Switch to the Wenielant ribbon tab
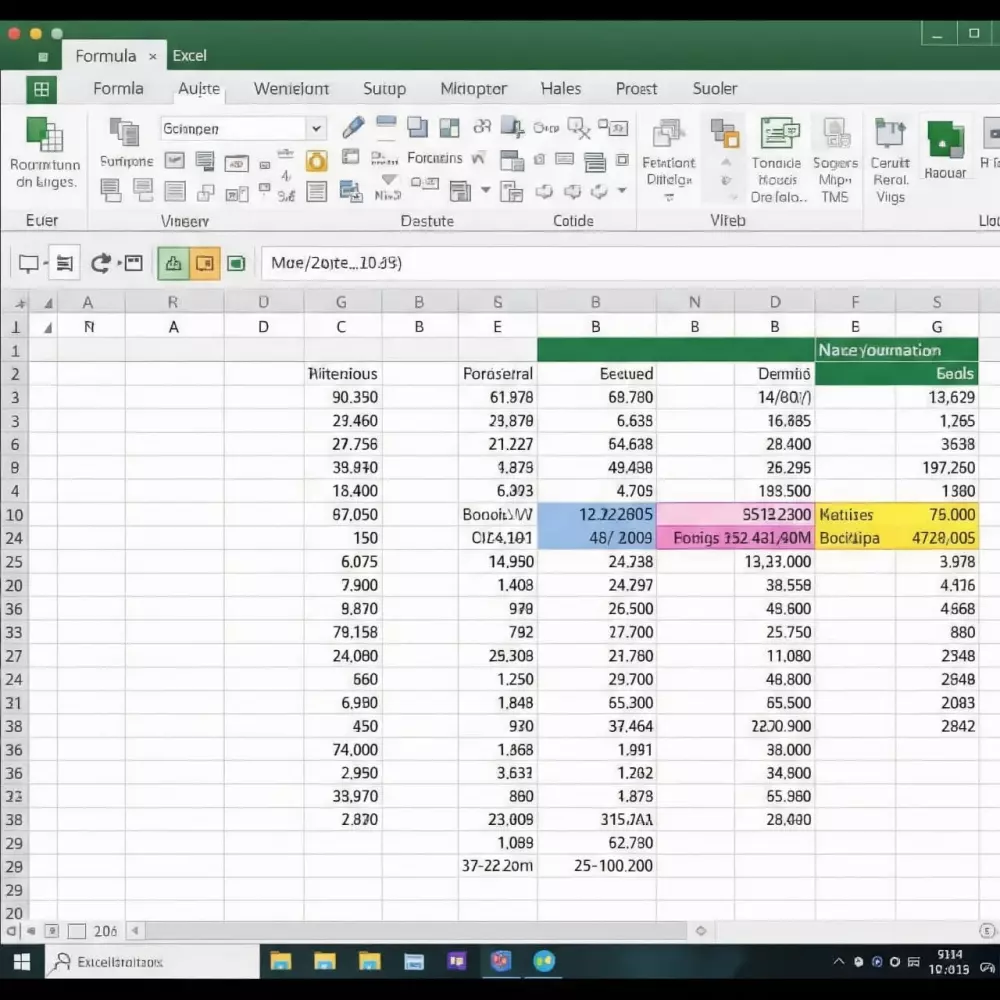This screenshot has width=1000, height=1000. (291, 89)
